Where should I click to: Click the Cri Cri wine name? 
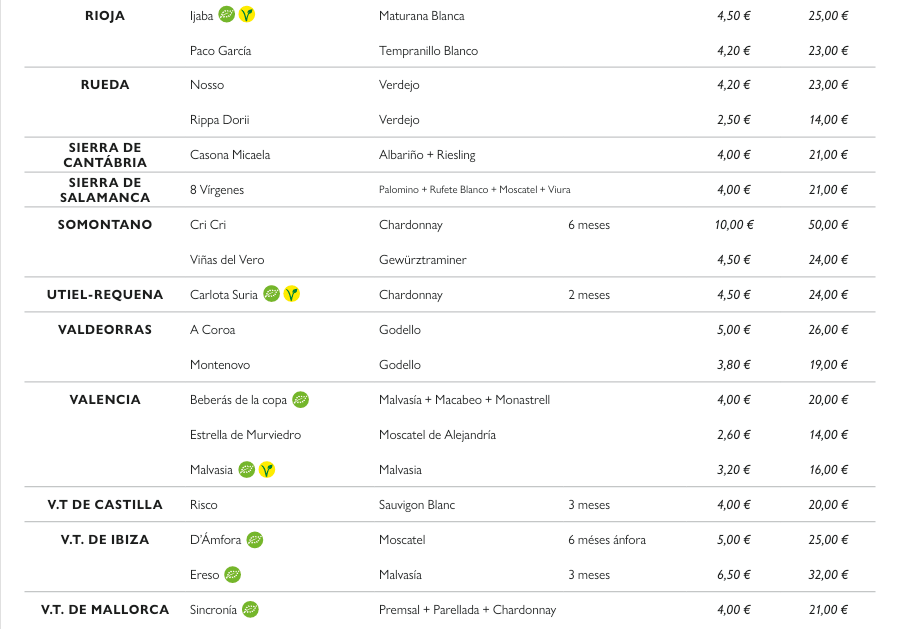208,225
